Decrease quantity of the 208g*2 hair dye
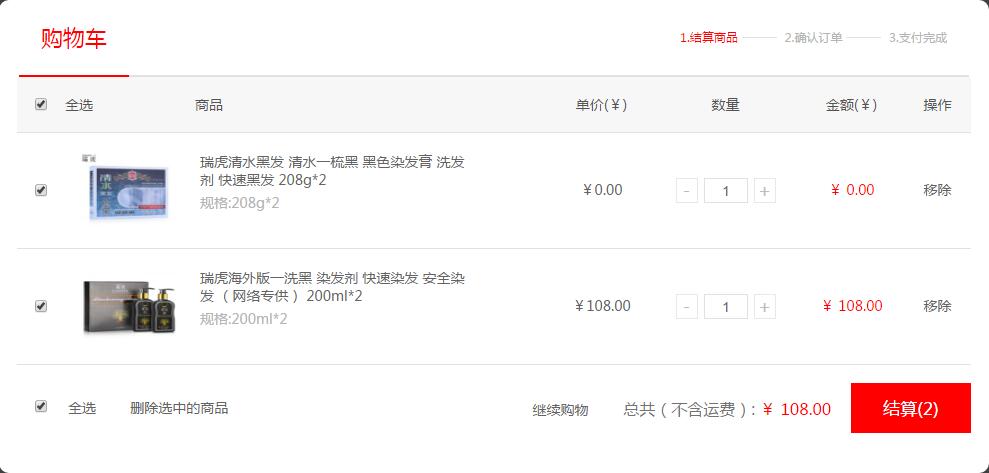 pyautogui.click(x=687, y=190)
